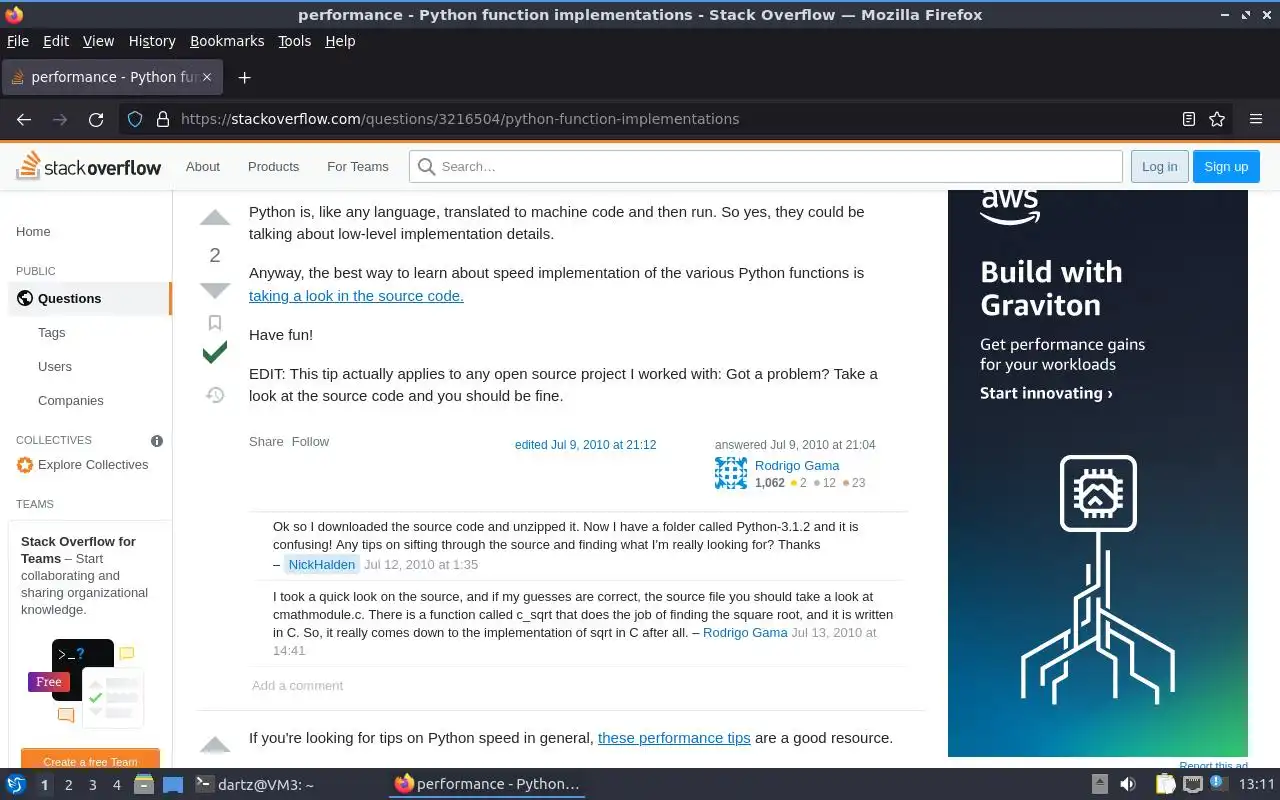Click the For Teams header link
Image resolution: width=1280 pixels, height=800 pixels.
tap(358, 167)
